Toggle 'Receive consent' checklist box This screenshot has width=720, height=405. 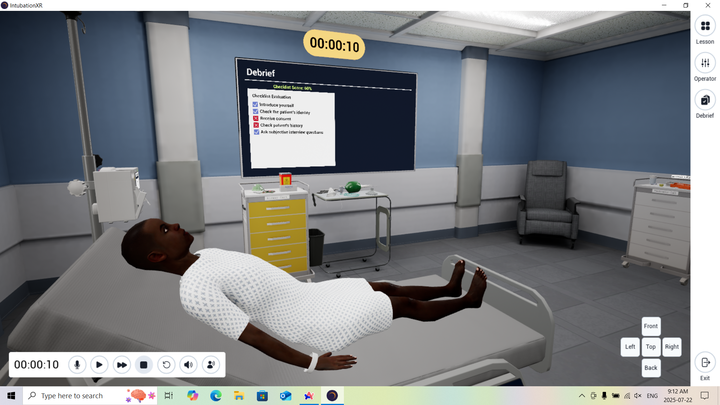click(256, 118)
